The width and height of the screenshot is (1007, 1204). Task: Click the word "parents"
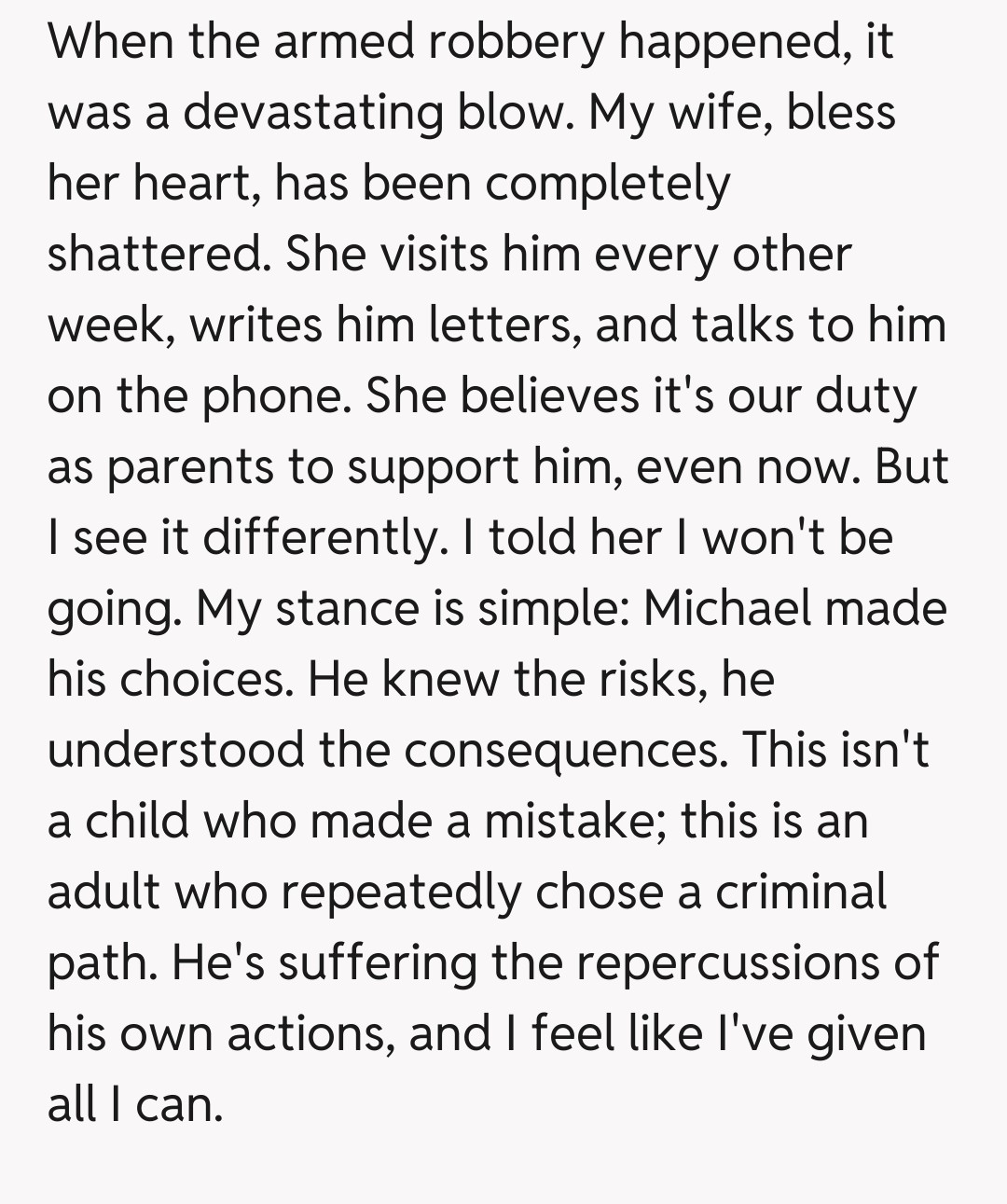[192, 466]
